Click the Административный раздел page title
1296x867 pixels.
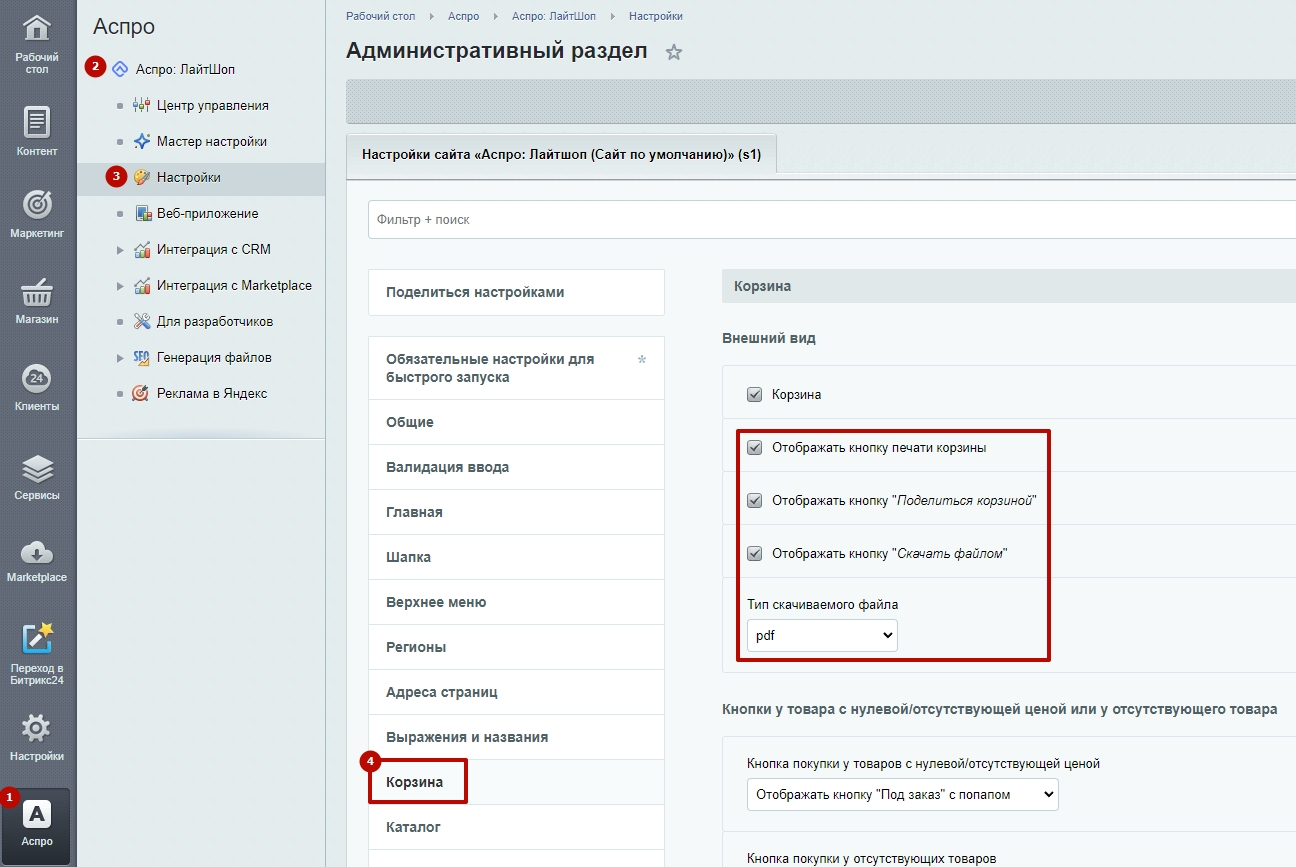coord(497,51)
